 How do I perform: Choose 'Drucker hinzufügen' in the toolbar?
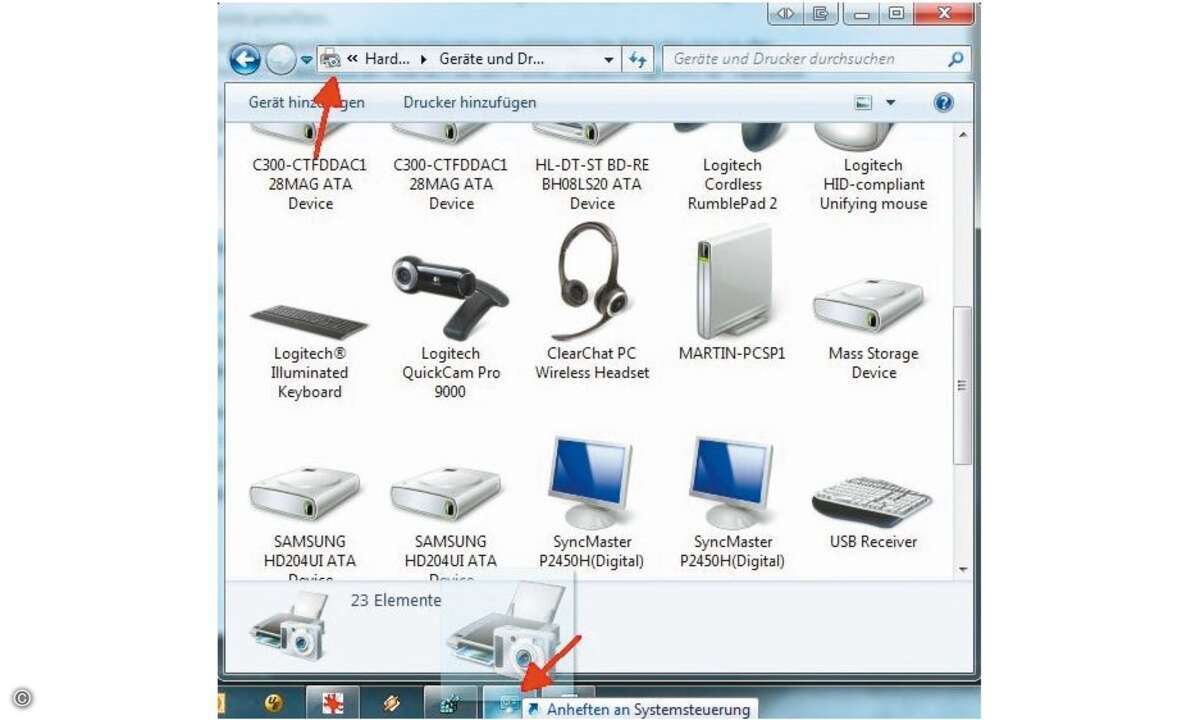pyautogui.click(x=470, y=102)
